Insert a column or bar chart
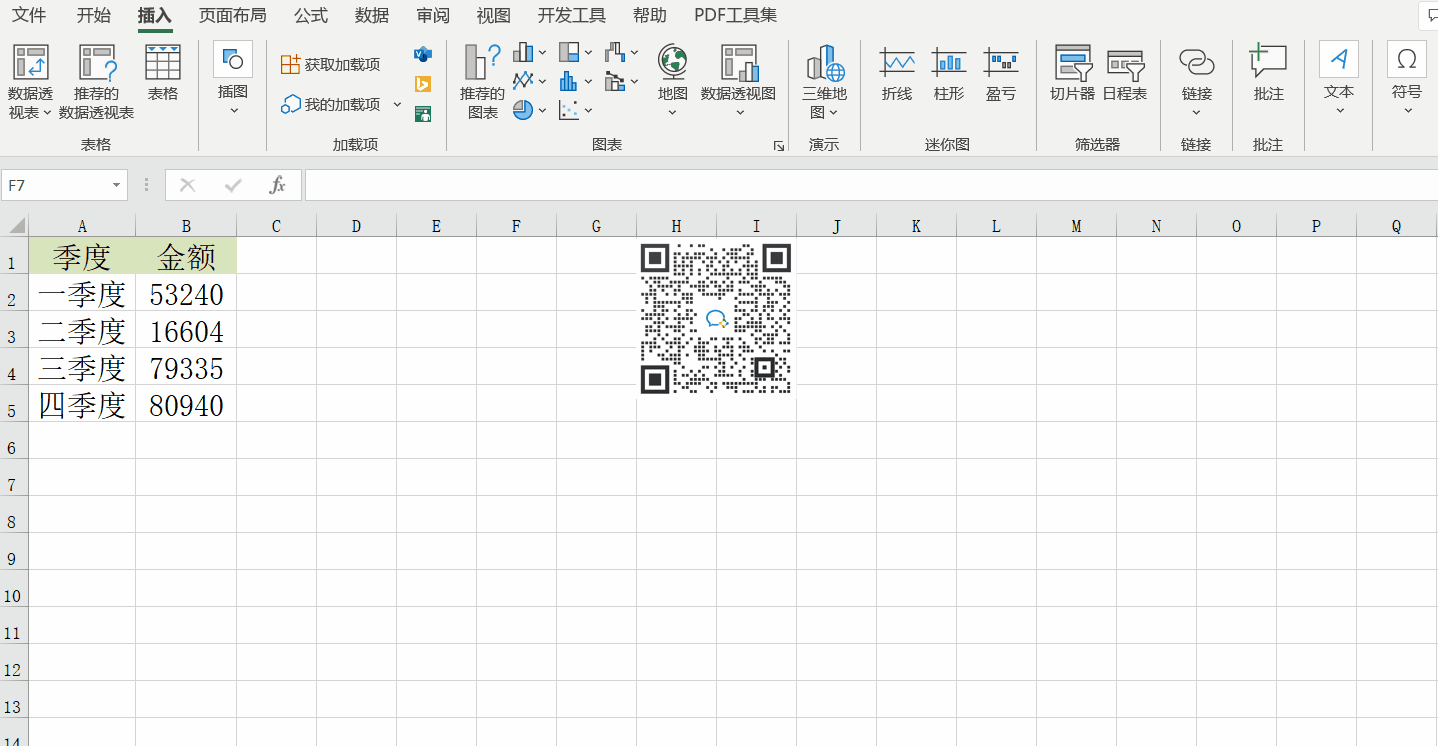Screen dimensions: 1438x746 coord(524,52)
